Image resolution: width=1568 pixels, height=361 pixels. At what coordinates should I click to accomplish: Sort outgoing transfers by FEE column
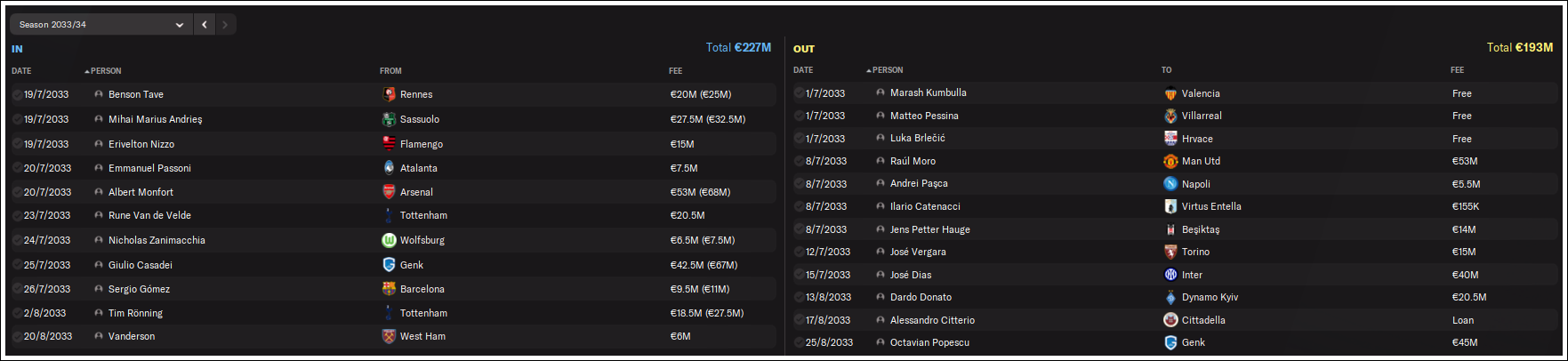1457,70
